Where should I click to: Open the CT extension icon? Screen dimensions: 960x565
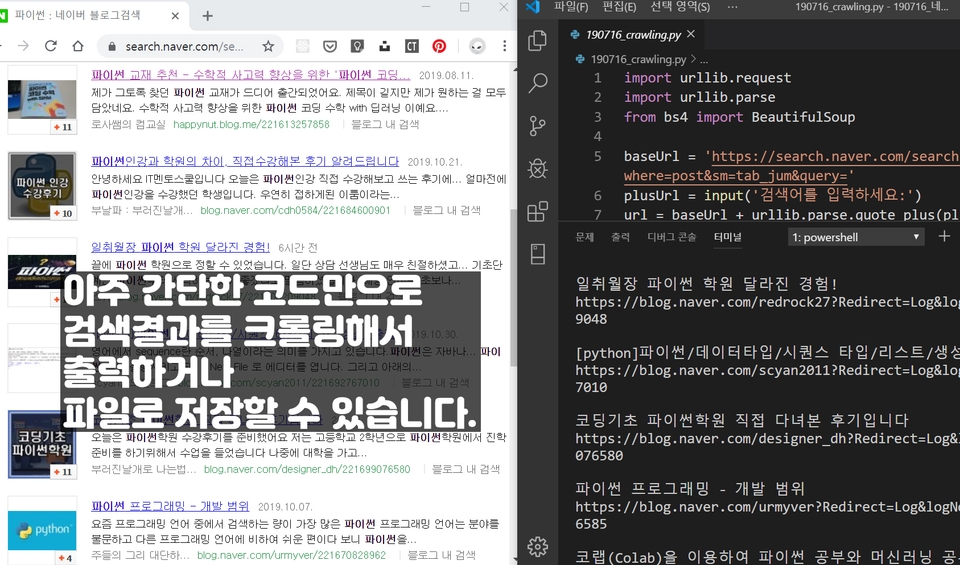(x=411, y=46)
